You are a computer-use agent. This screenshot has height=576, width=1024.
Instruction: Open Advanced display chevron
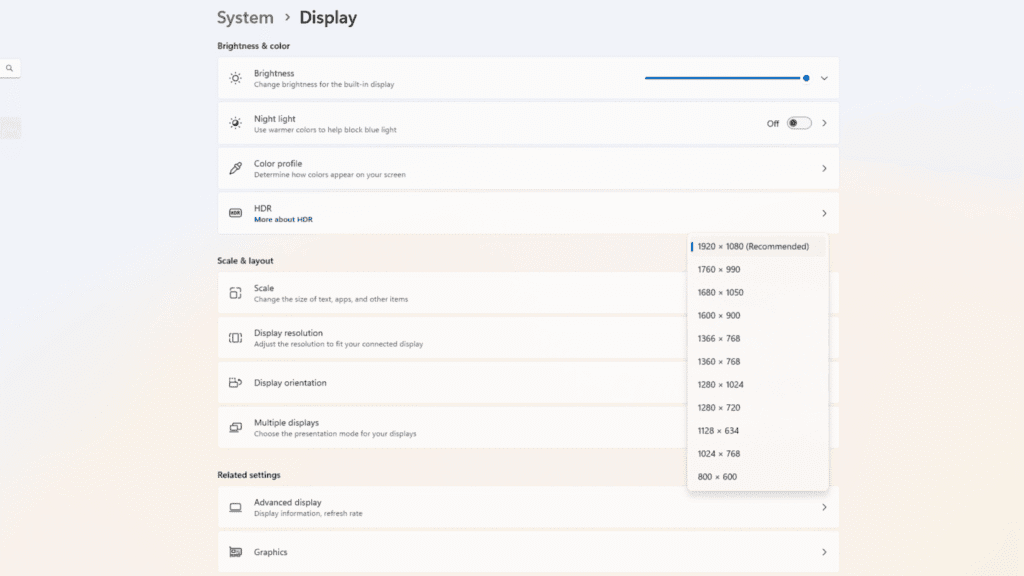824,507
